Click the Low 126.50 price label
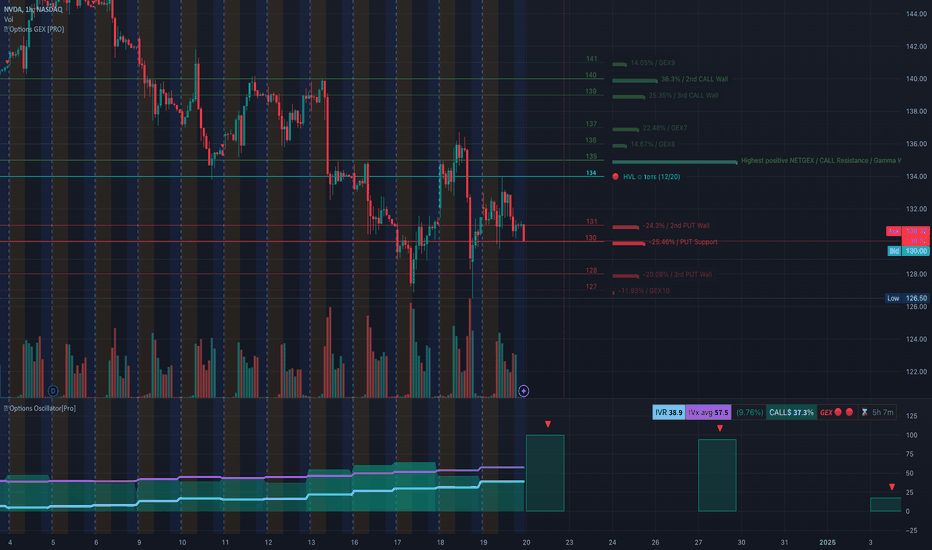The image size is (932, 550). click(x=907, y=298)
